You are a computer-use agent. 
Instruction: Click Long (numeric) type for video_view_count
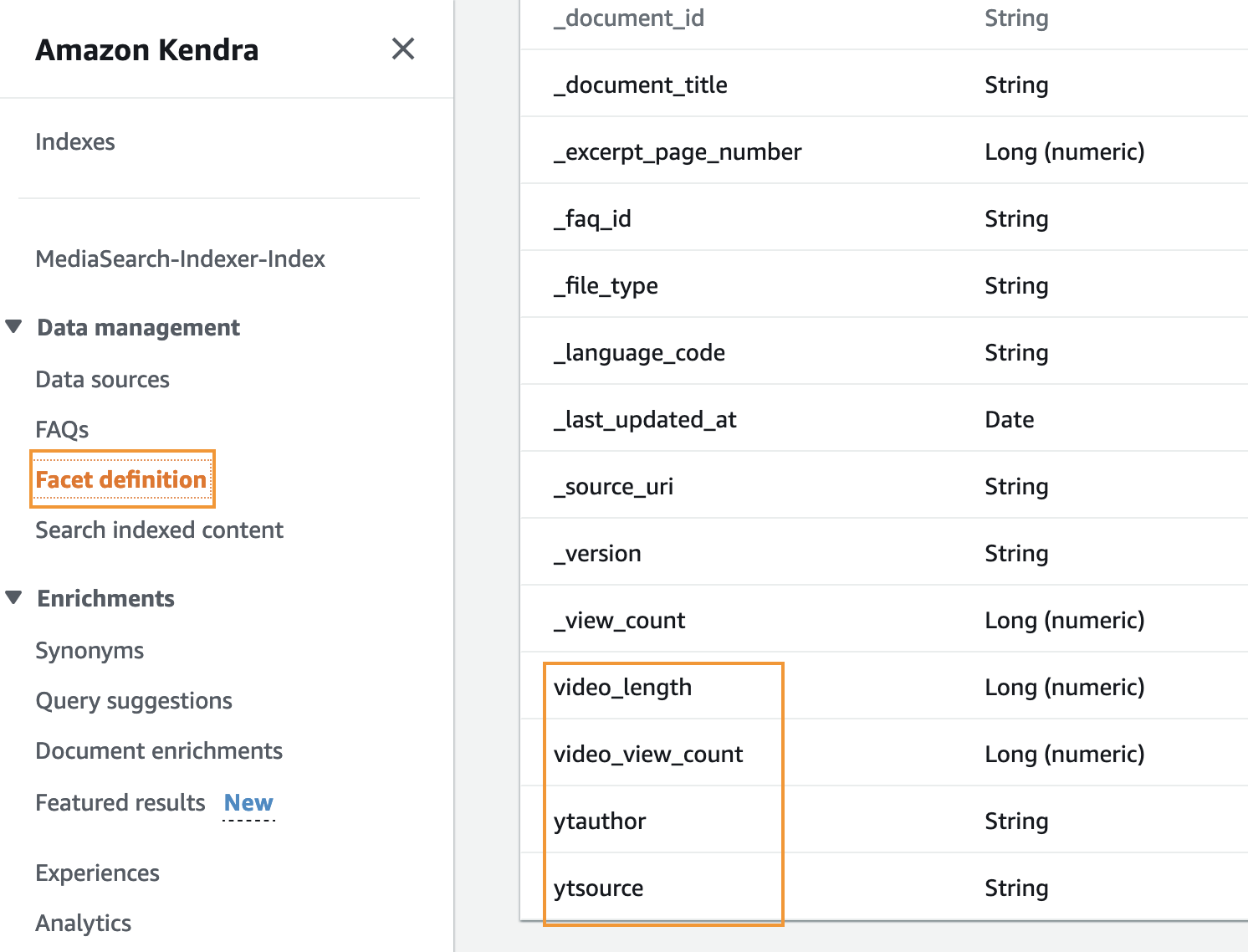tap(1065, 755)
